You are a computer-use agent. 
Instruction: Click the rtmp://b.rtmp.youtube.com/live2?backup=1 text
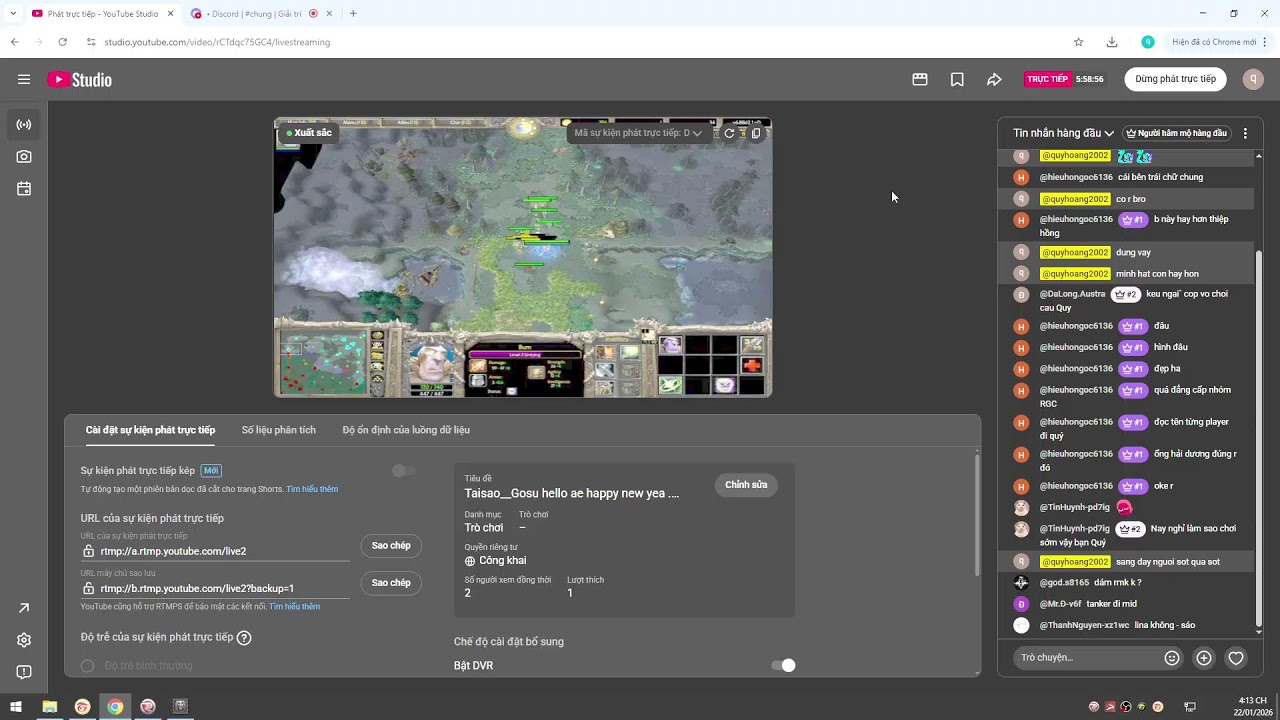(x=197, y=589)
